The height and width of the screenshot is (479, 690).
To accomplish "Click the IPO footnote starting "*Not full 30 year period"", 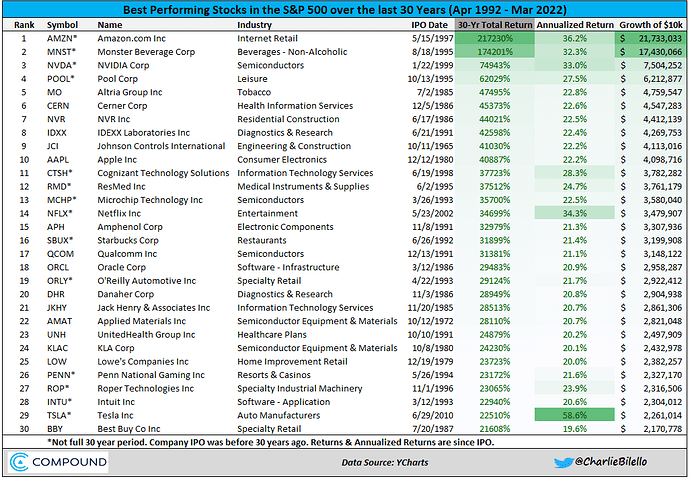I will coord(270,442).
